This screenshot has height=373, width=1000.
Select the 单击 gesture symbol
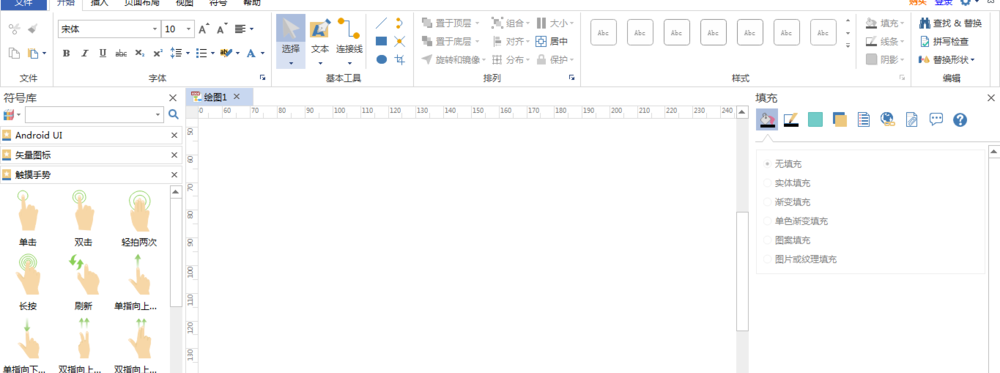[x=27, y=217]
